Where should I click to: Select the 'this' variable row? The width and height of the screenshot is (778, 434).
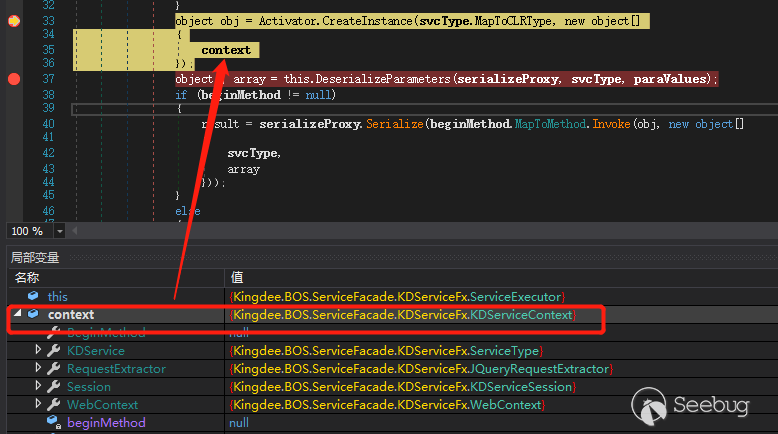pos(392,297)
